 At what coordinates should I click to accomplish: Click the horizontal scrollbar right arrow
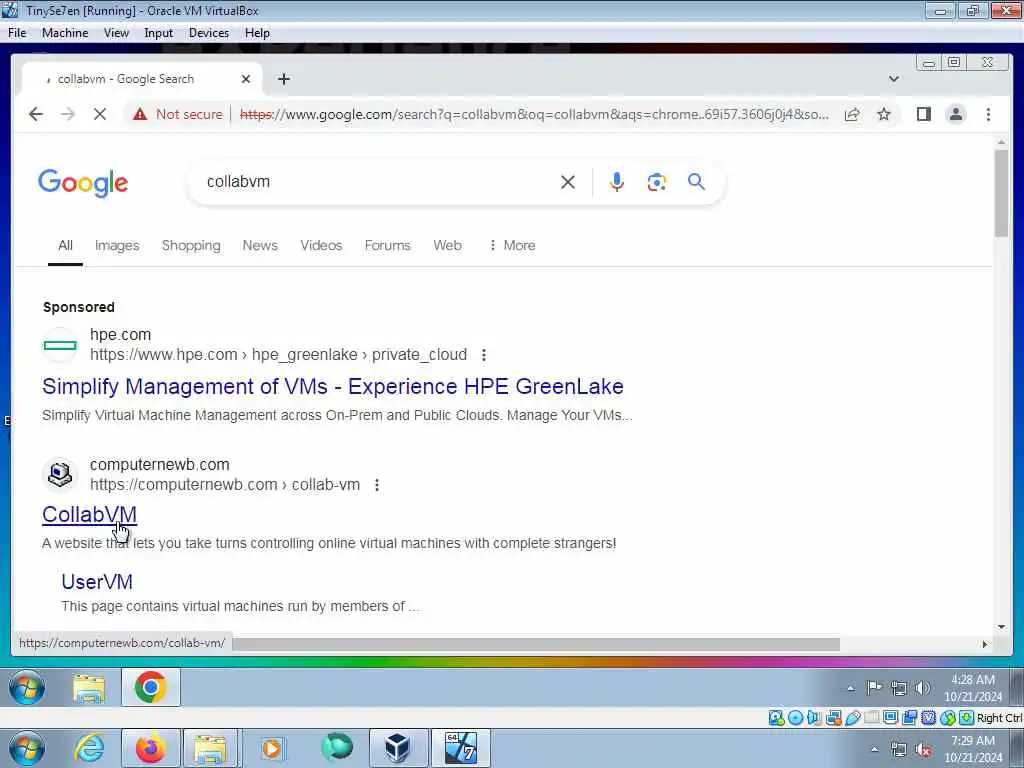(984, 645)
